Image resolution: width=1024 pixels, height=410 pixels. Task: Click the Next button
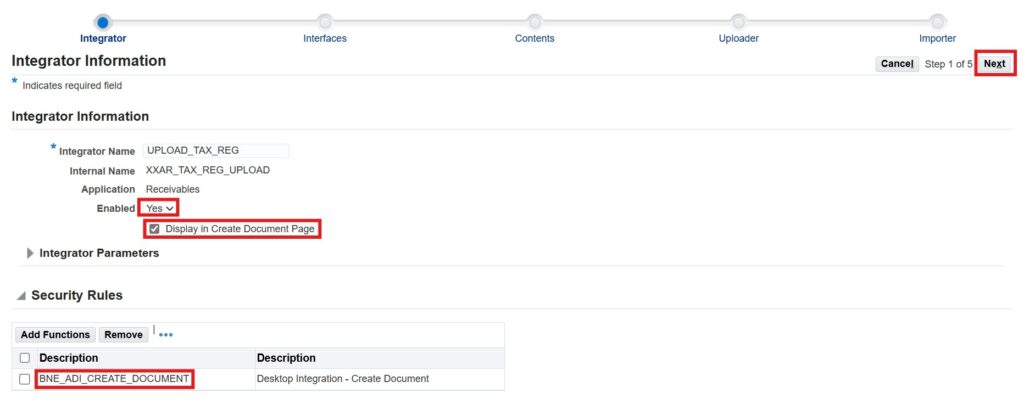click(994, 64)
